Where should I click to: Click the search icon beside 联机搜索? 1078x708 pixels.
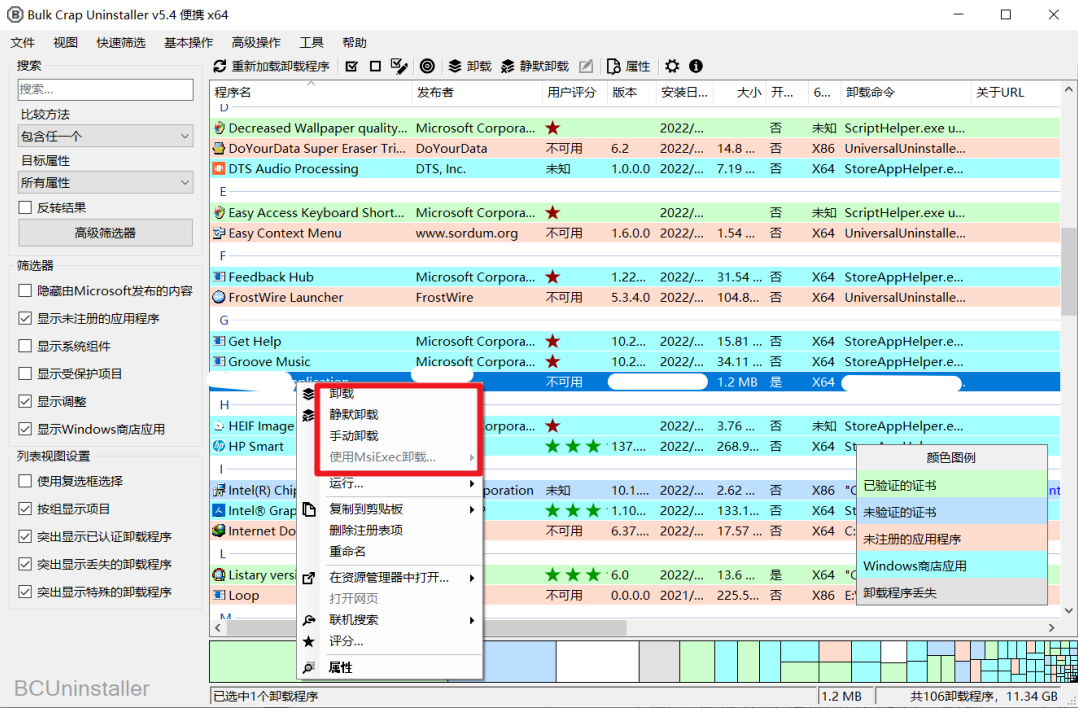(309, 620)
